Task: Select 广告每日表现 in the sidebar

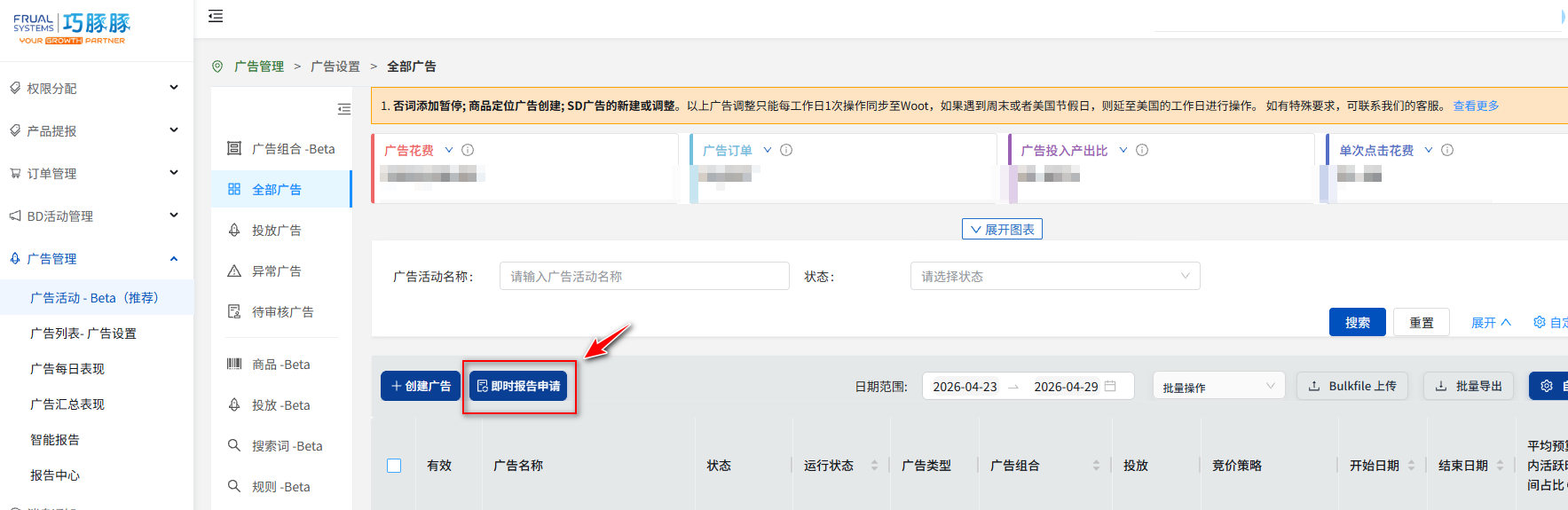Action: 67,369
